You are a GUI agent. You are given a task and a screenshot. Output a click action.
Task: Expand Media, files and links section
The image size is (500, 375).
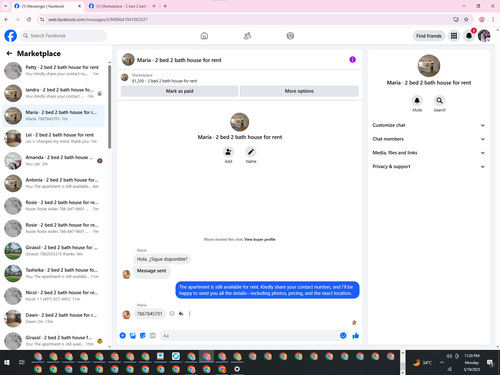point(428,153)
